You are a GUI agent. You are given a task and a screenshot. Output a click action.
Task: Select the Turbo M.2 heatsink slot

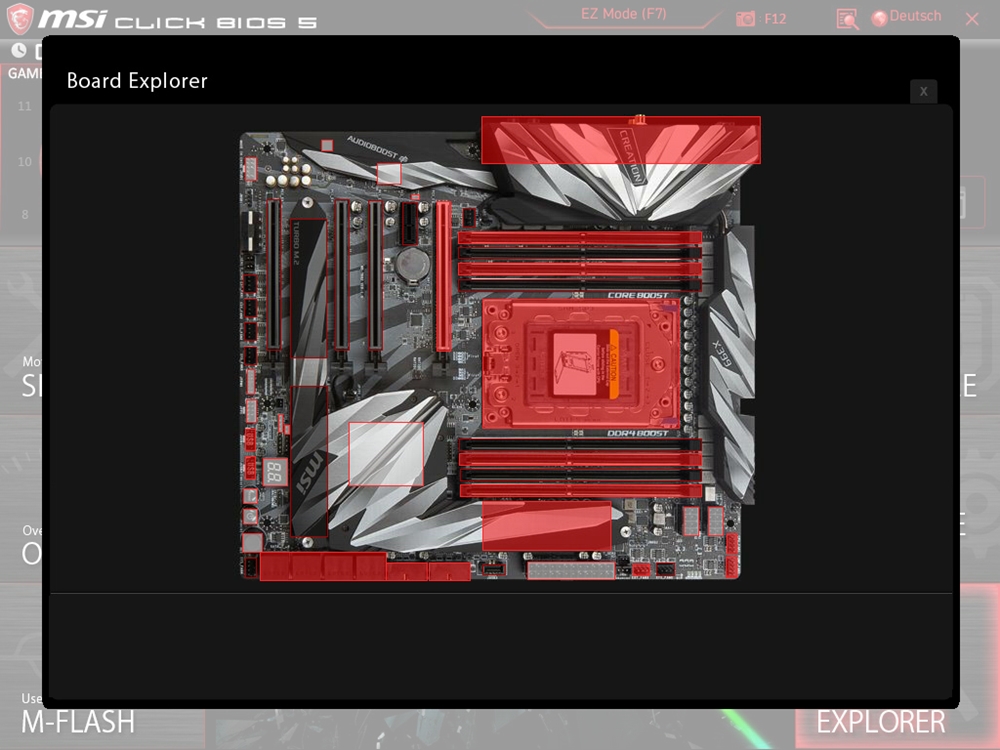click(308, 289)
